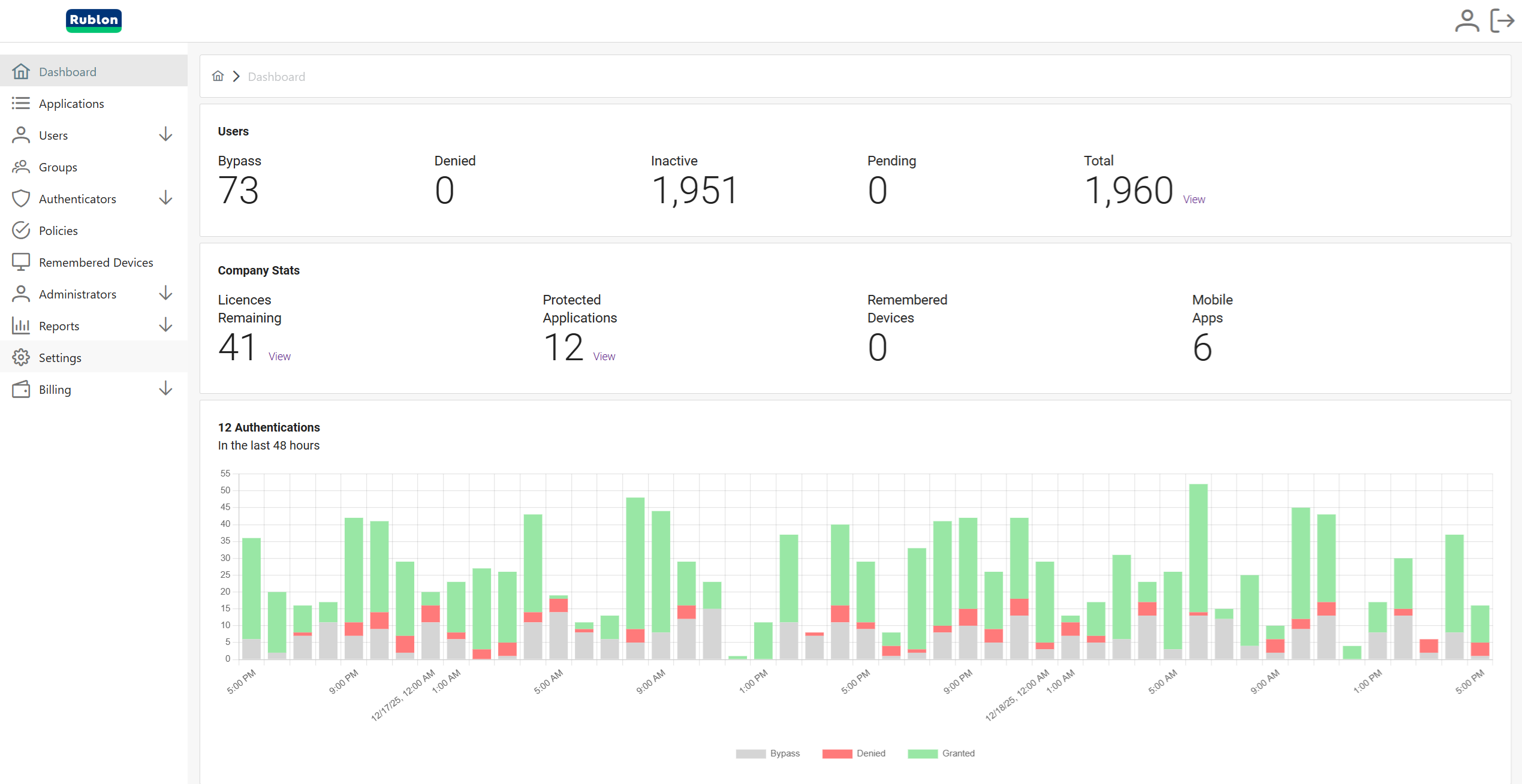The width and height of the screenshot is (1522, 784).
Task: Expand the Reports submenu arrow
Action: click(x=166, y=325)
